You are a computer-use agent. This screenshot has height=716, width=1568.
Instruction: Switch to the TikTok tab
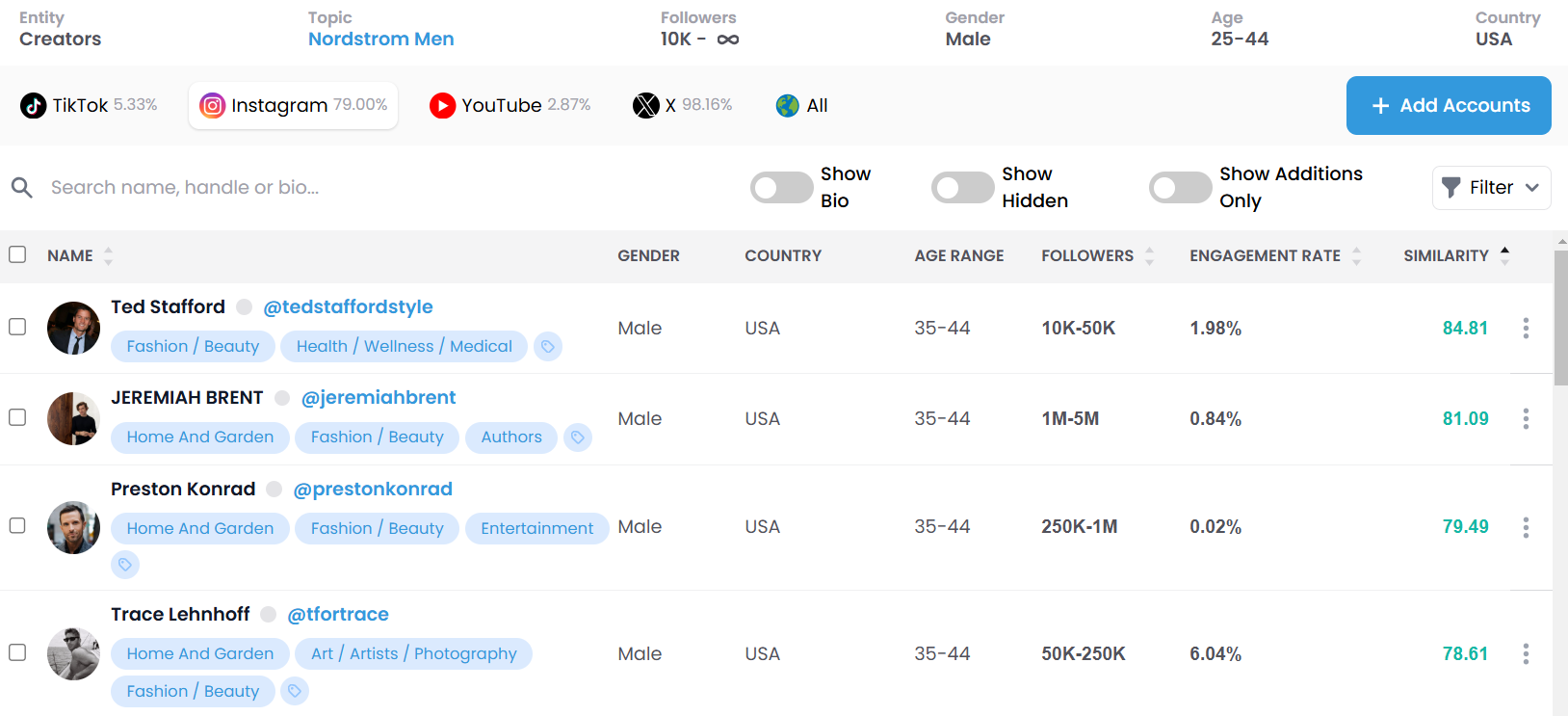89,105
